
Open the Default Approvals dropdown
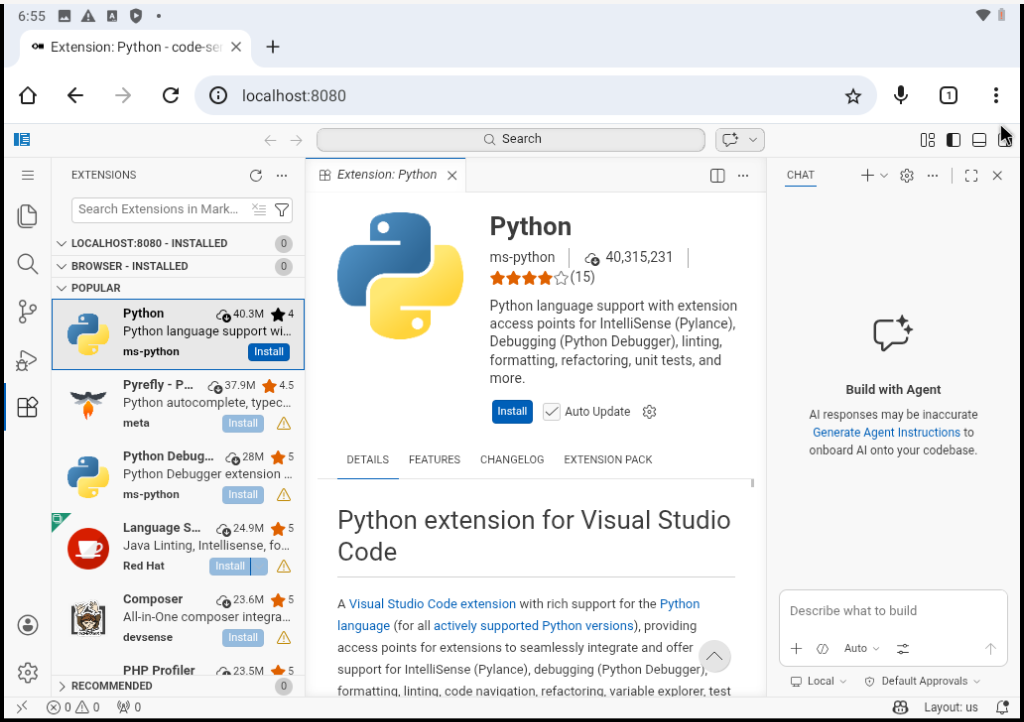coord(922,681)
